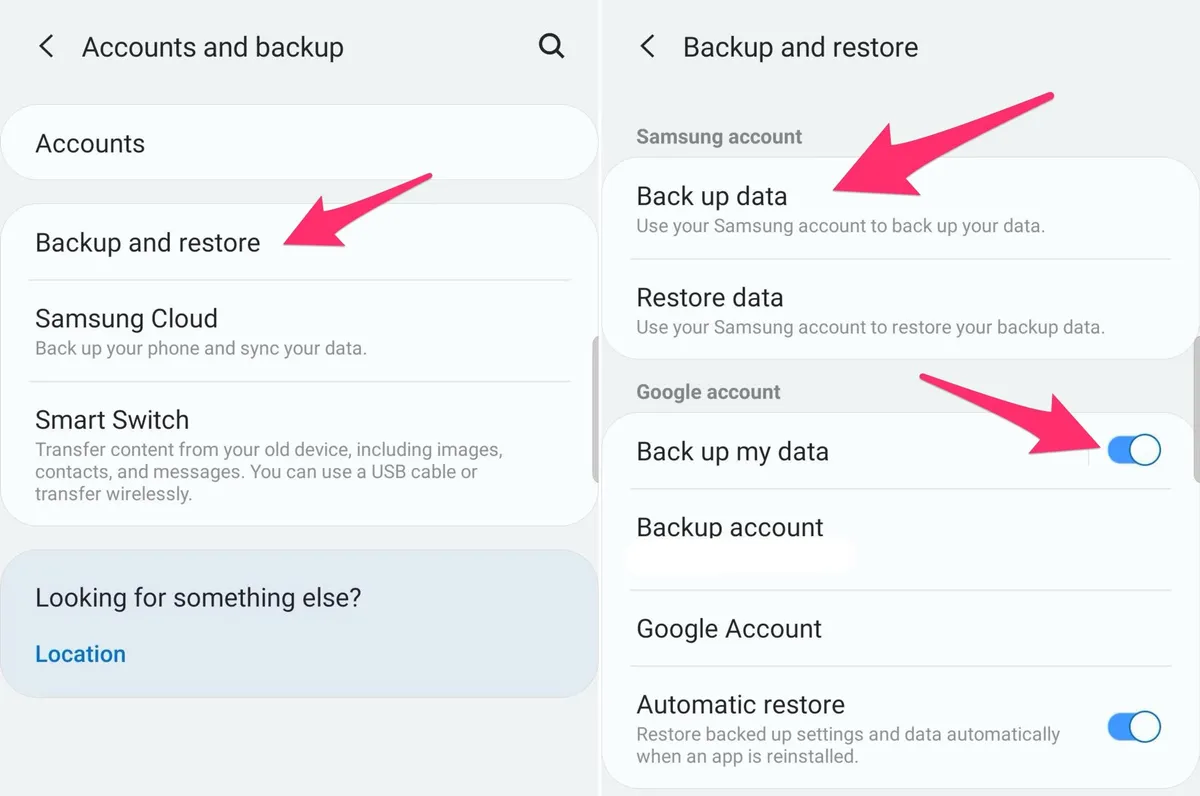Tap the back arrow on Backup and restore

[647, 46]
